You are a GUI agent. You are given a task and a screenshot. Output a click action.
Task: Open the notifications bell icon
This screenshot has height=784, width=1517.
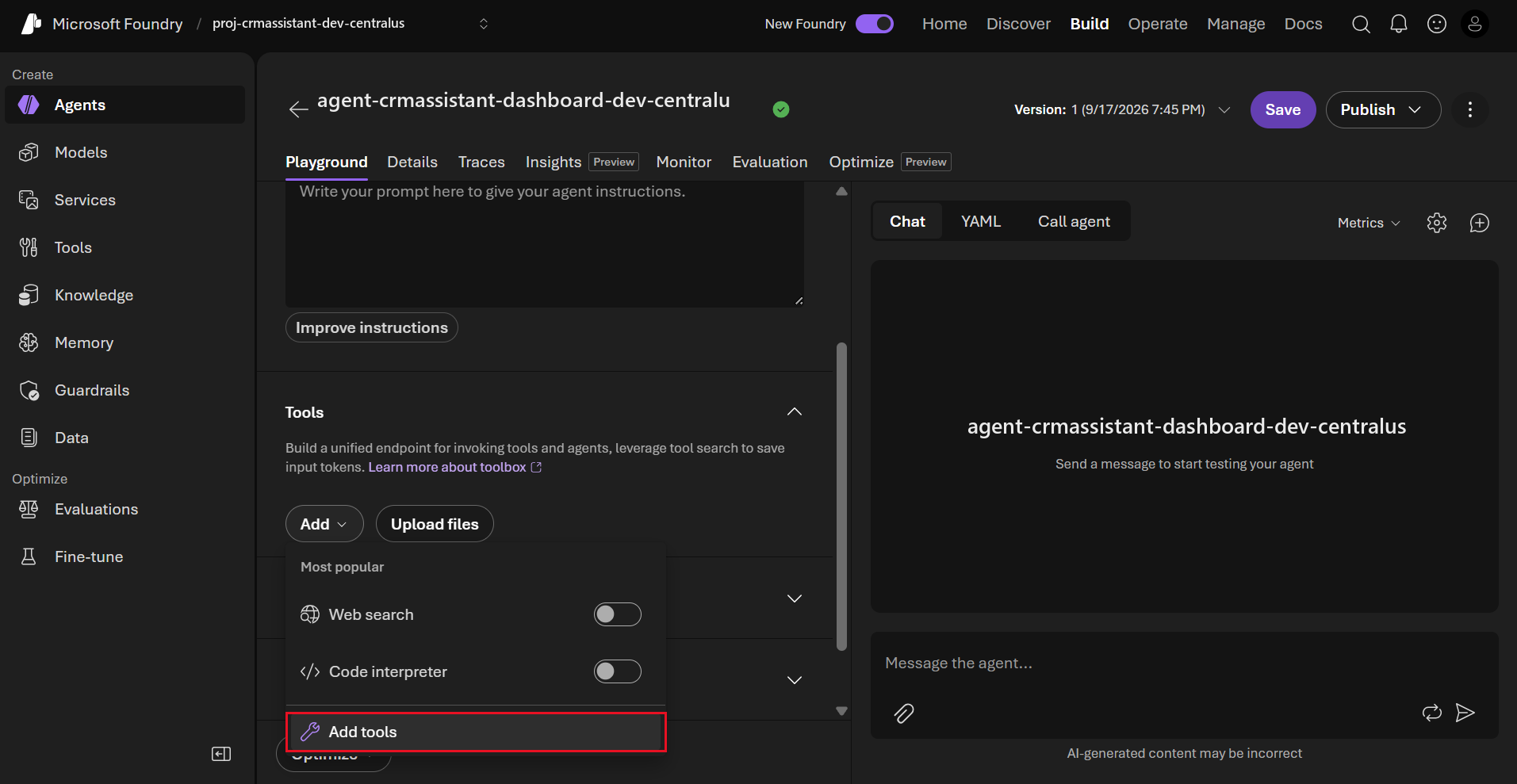coord(1399,25)
